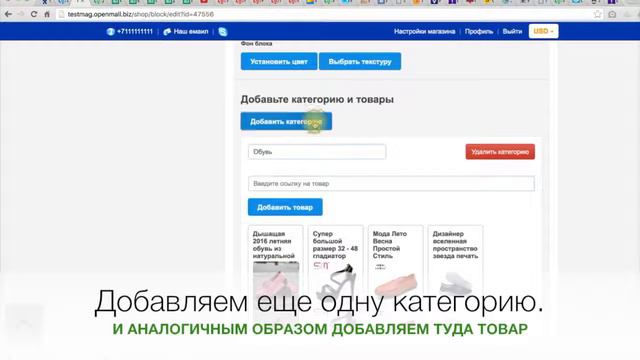Open the browser home icon
The image size is (640, 360).
pyautogui.click(x=47, y=14)
